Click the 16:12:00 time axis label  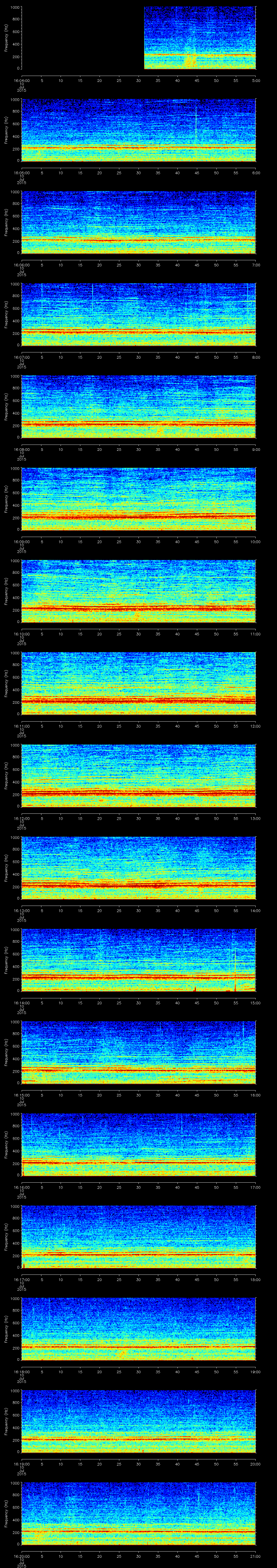pos(21,818)
